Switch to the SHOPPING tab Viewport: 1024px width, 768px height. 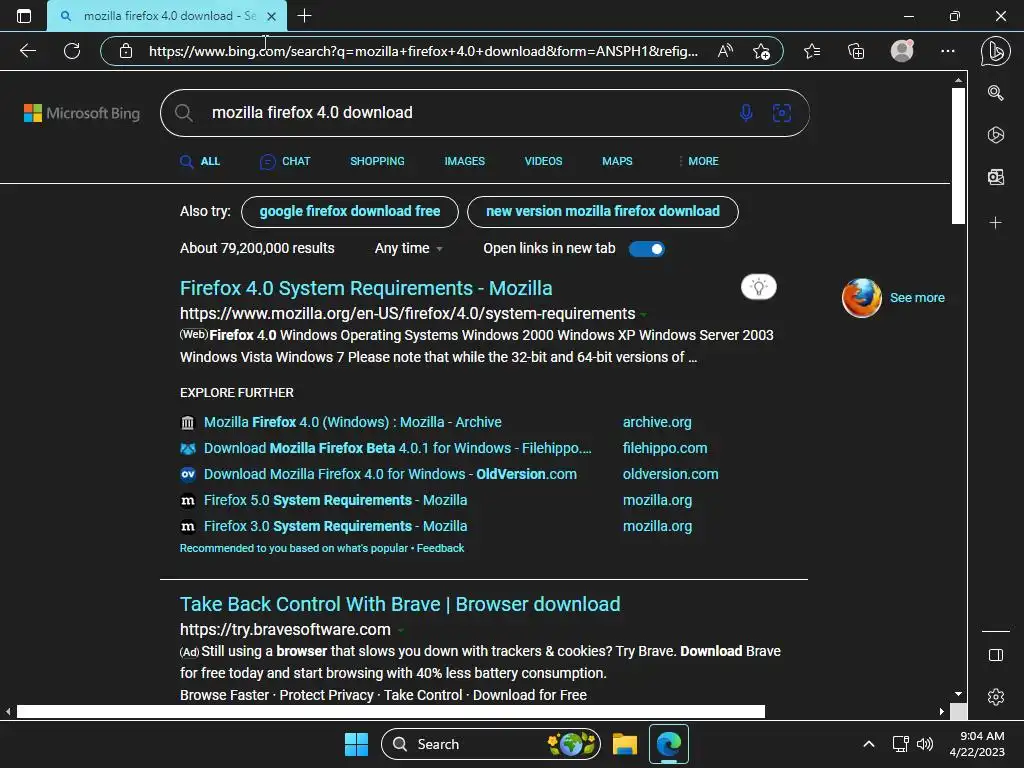click(377, 161)
